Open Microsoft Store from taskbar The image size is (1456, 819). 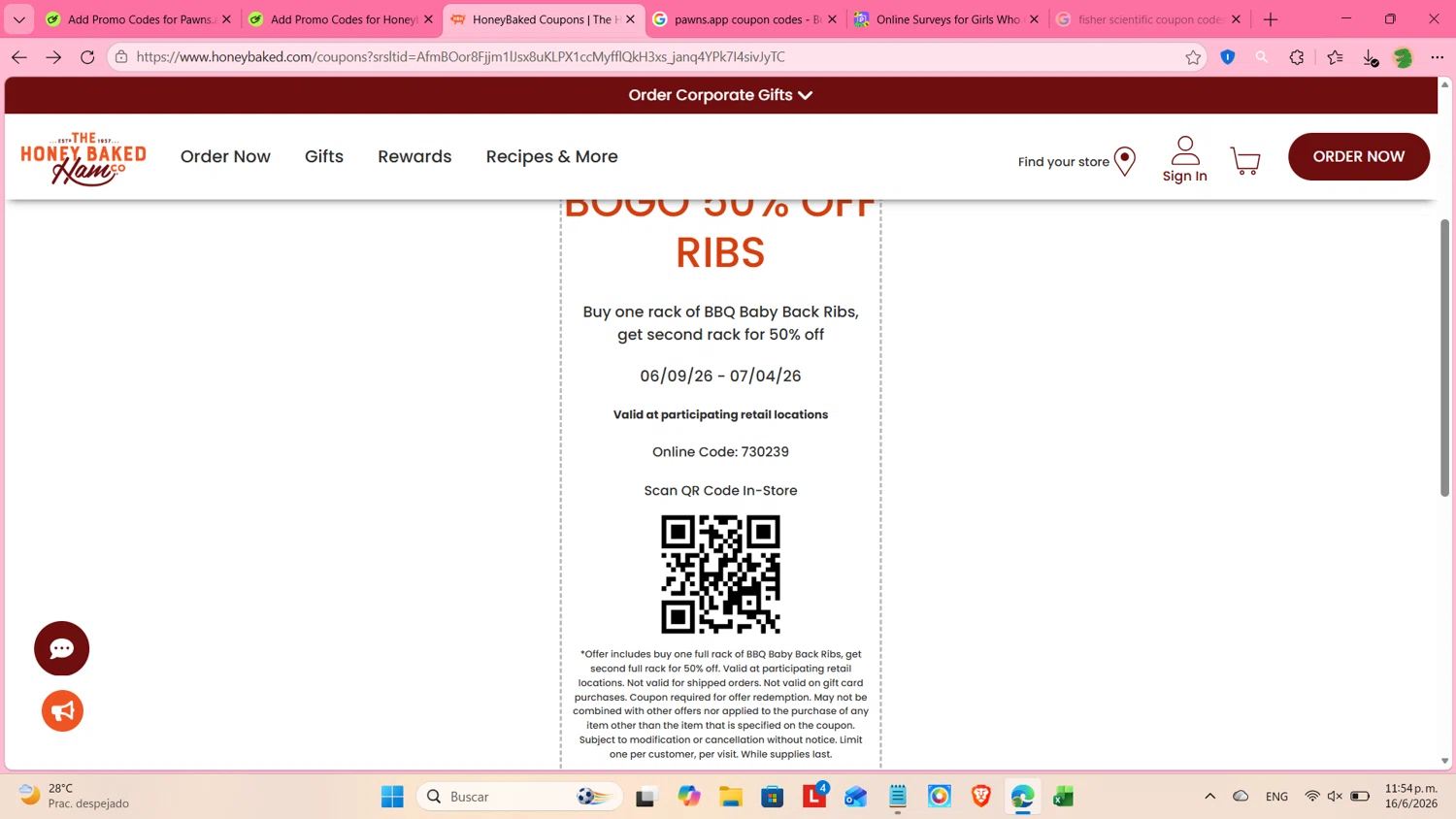773,797
